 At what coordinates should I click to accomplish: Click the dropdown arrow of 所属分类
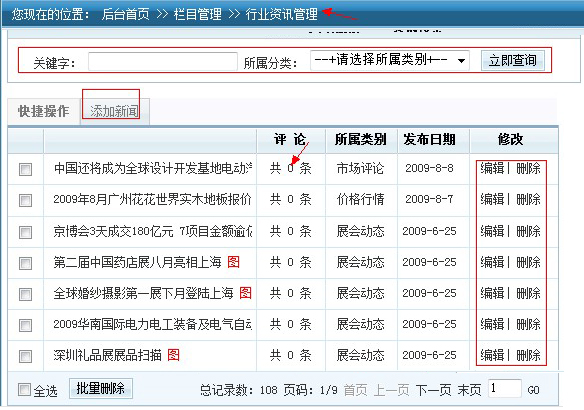[461, 61]
